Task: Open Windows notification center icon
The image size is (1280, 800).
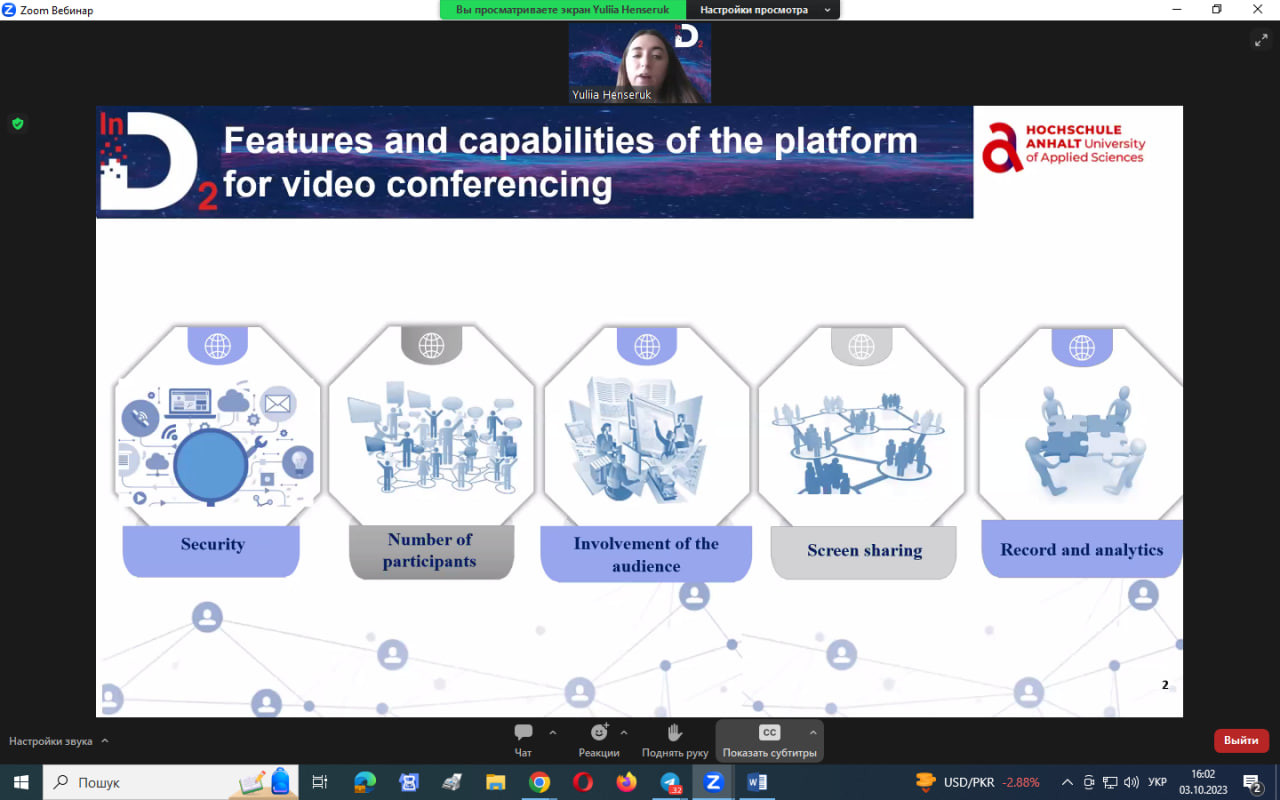Action: tap(1251, 782)
